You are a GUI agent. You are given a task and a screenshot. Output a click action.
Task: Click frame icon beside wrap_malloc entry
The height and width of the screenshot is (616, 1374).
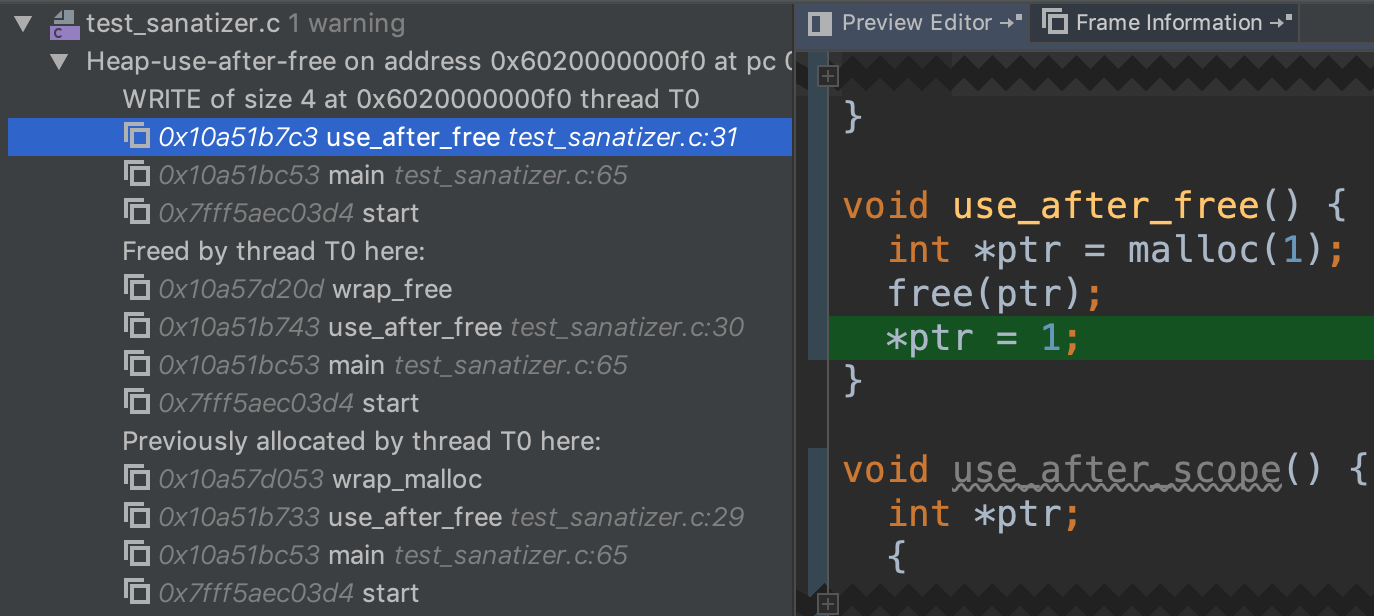[136, 479]
